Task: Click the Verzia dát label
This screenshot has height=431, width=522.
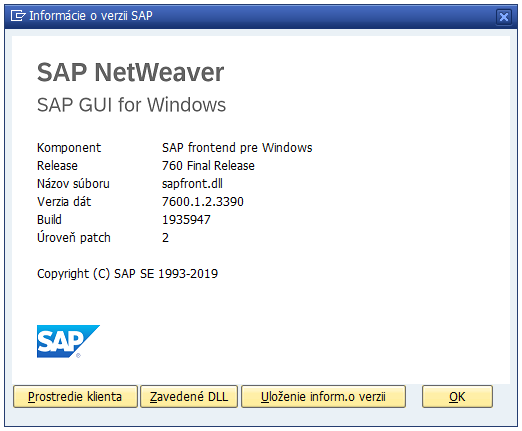Action: pyautogui.click(x=64, y=202)
